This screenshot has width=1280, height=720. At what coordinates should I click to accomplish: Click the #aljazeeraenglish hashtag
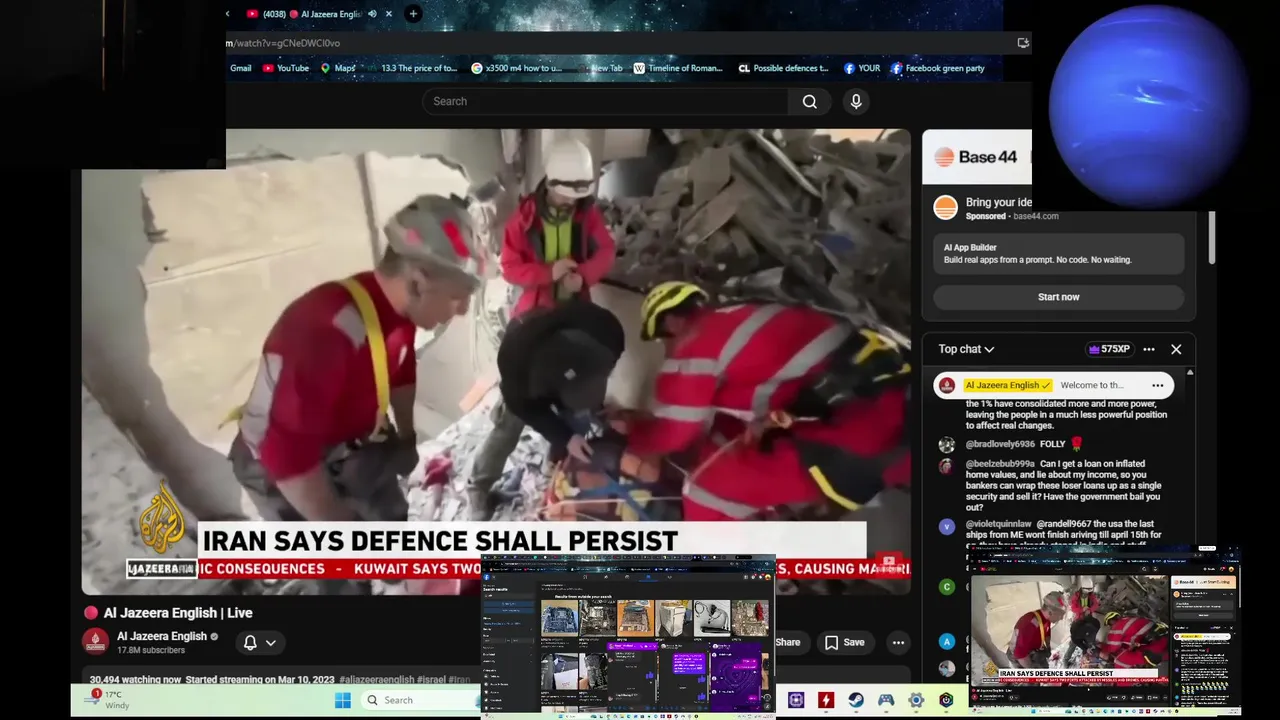click(x=376, y=680)
